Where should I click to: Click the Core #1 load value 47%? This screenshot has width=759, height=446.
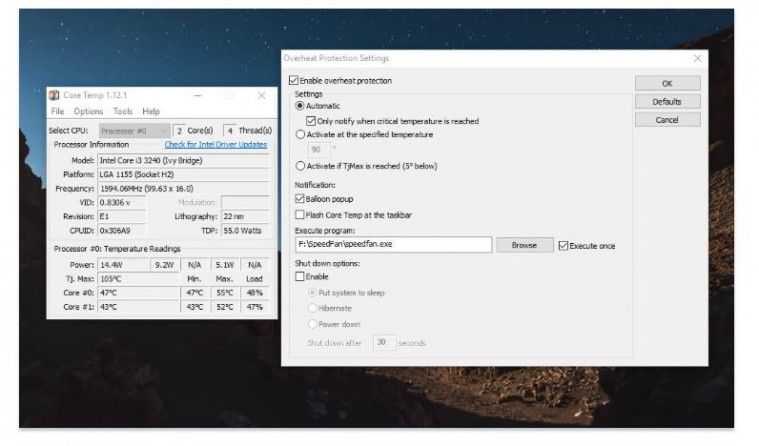point(255,307)
